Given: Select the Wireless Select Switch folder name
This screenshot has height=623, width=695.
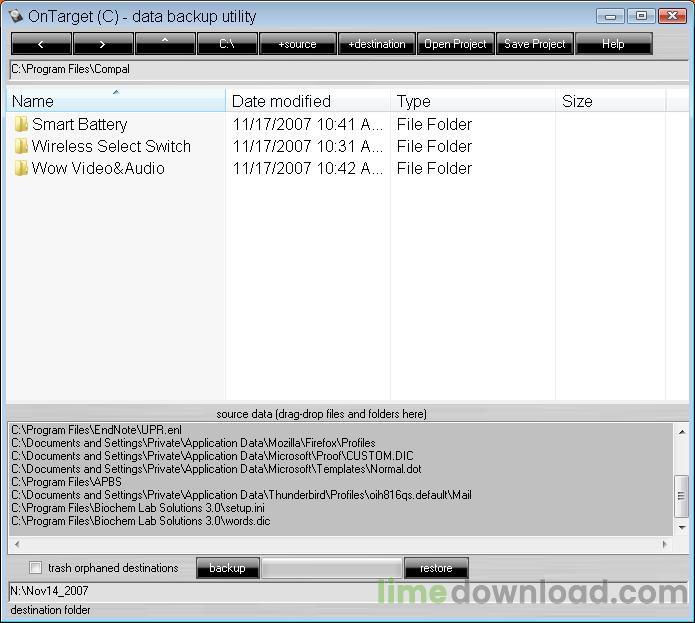Looking at the screenshot, I should tap(111, 146).
